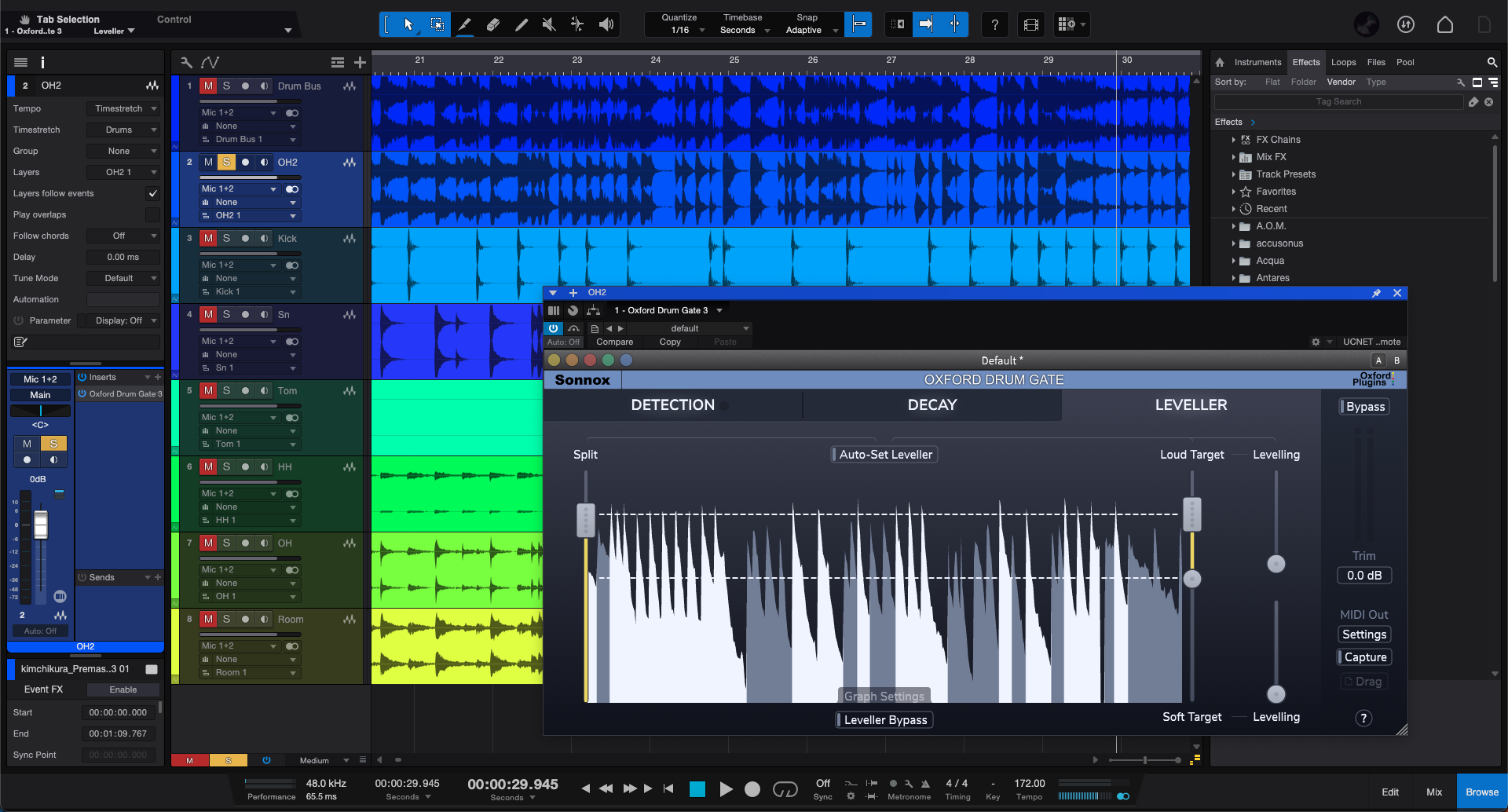Toggle monitor on the HH track
1508x812 pixels.
coord(264,466)
